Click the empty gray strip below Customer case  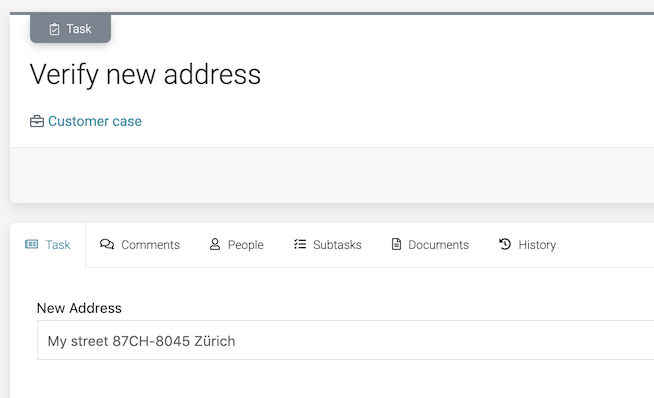point(332,175)
